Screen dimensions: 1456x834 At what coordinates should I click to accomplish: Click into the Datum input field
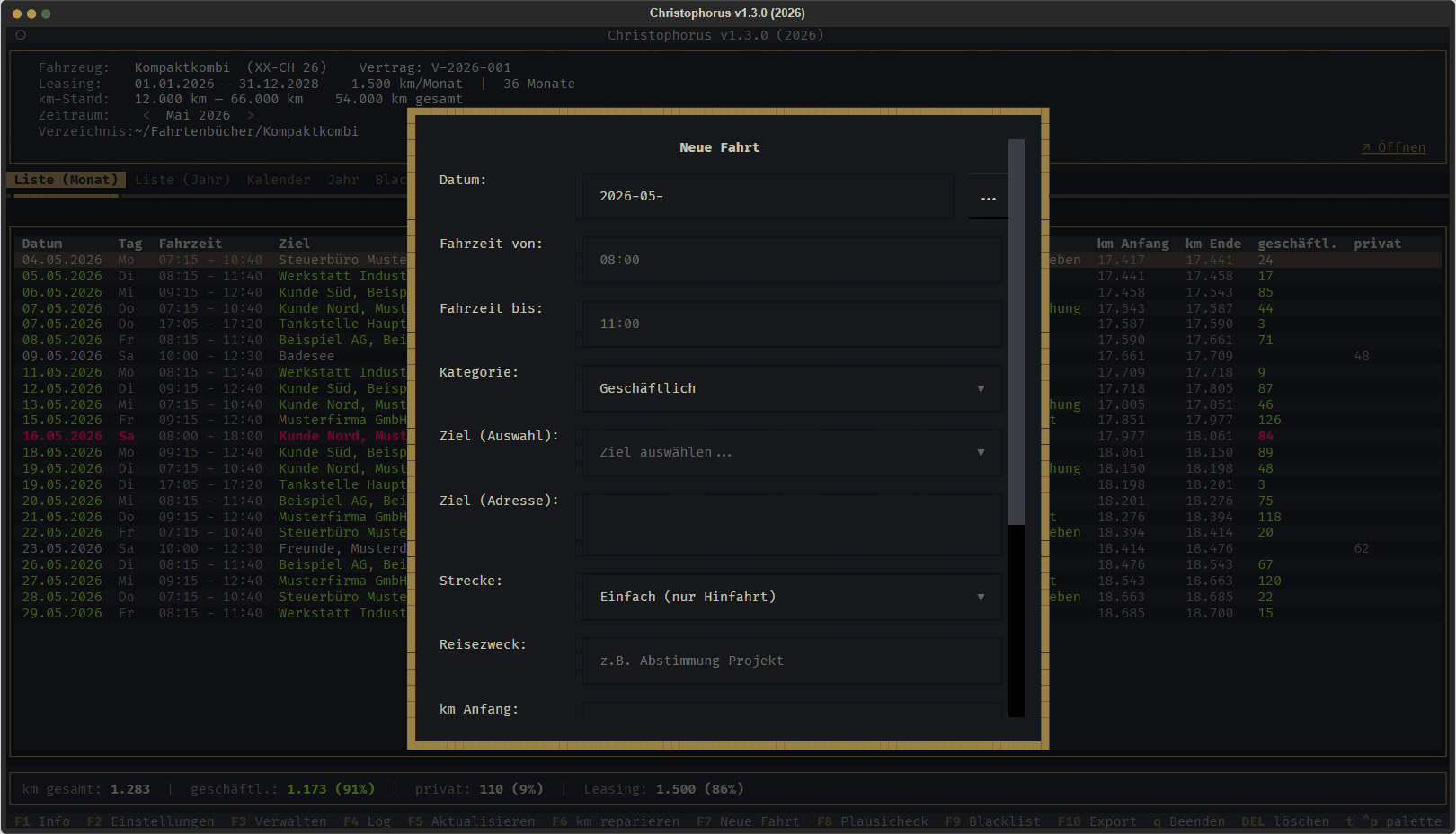point(768,196)
